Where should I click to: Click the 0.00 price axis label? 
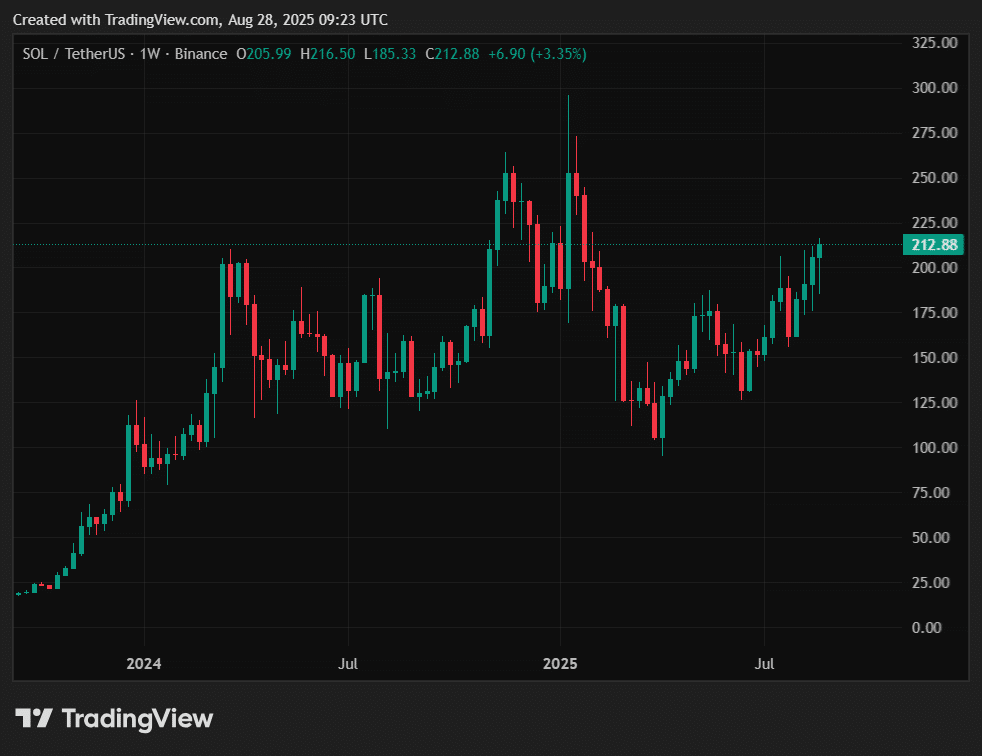tap(941, 627)
